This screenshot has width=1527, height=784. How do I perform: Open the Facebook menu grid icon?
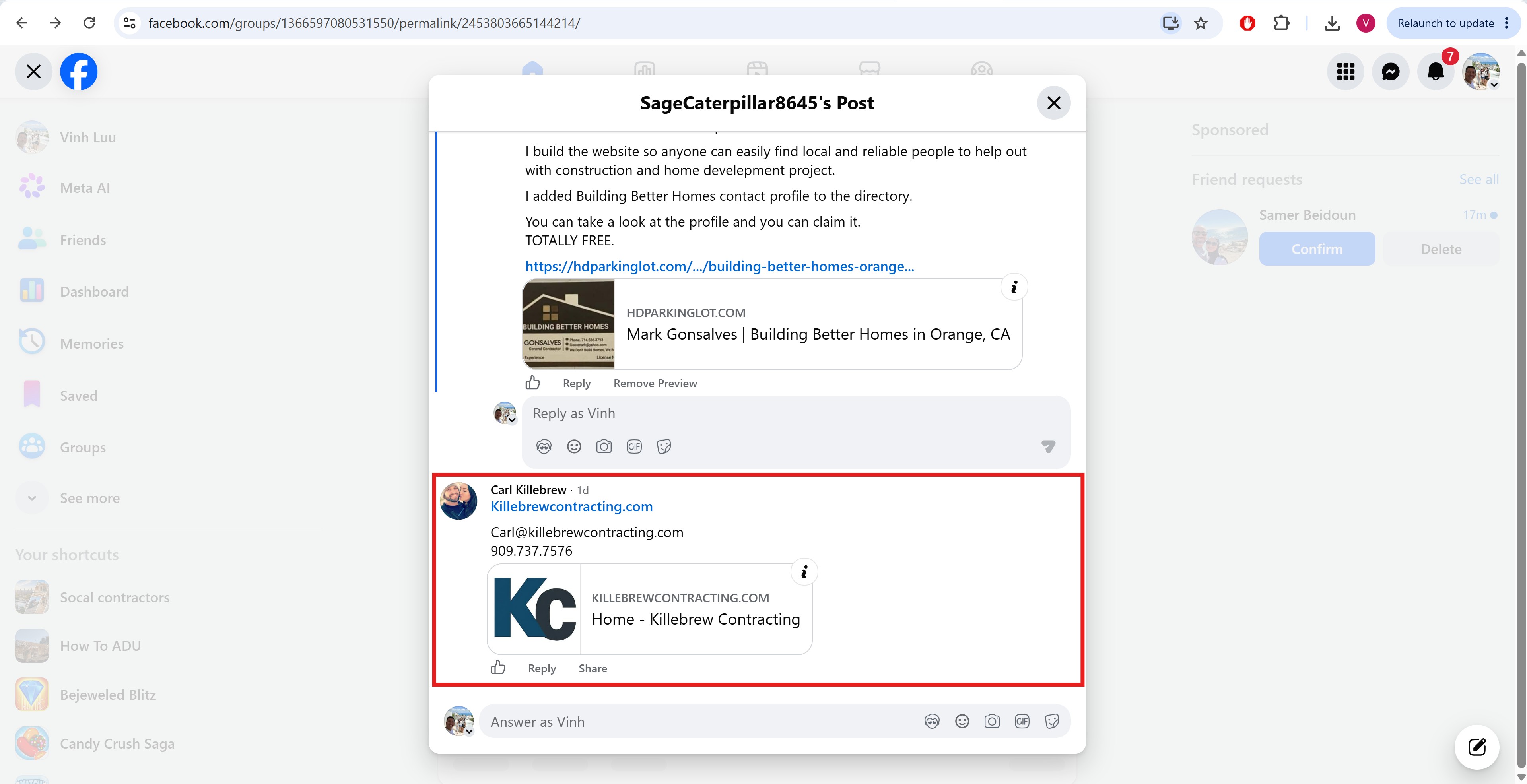point(1346,72)
